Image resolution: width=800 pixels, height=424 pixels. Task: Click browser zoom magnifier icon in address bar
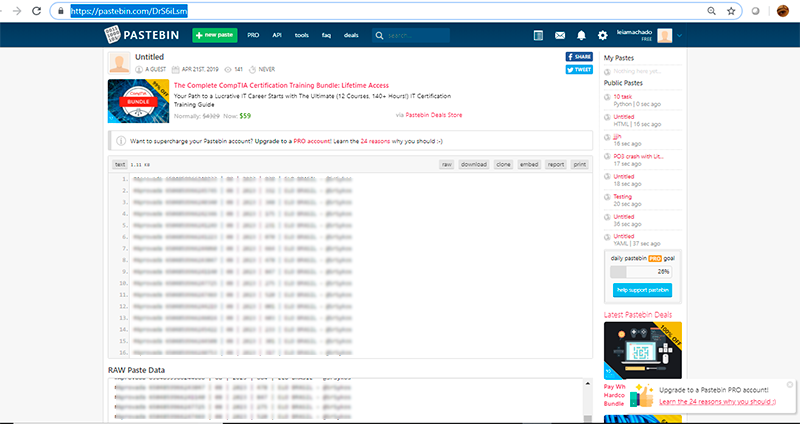pos(711,11)
